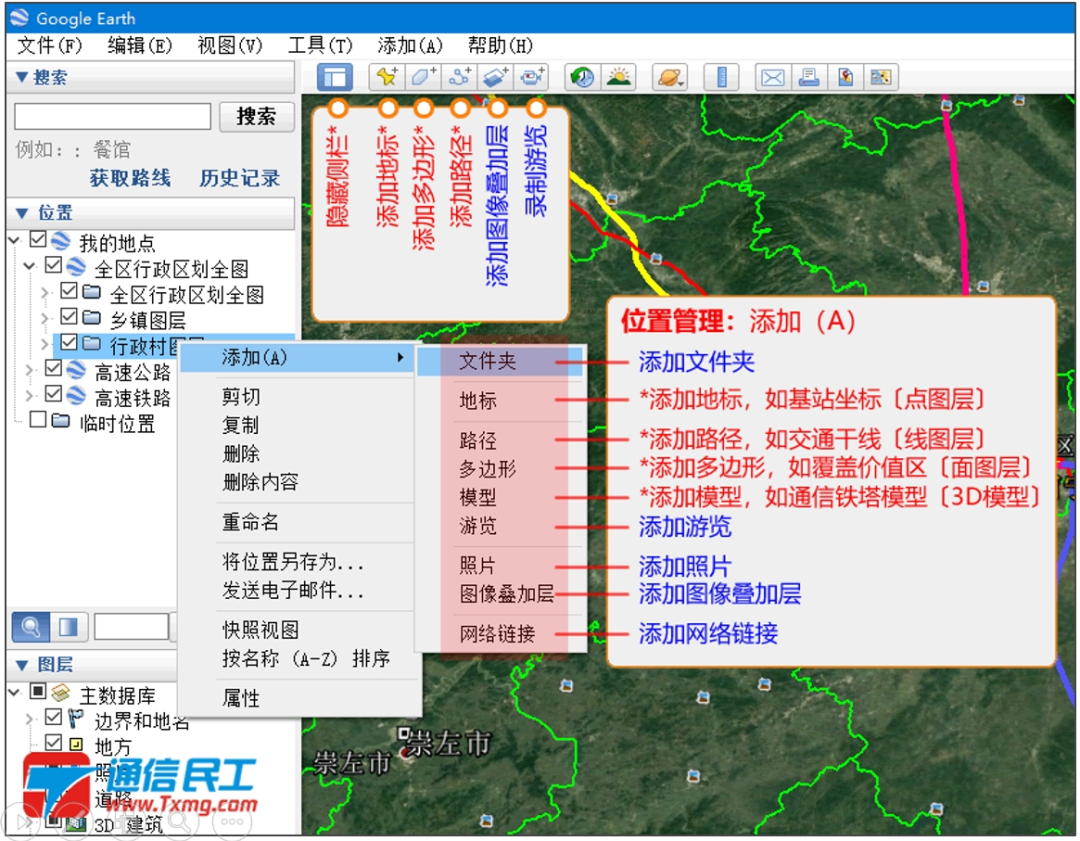
Task: Expand the 高速铁路 tree node
Action: point(29,395)
